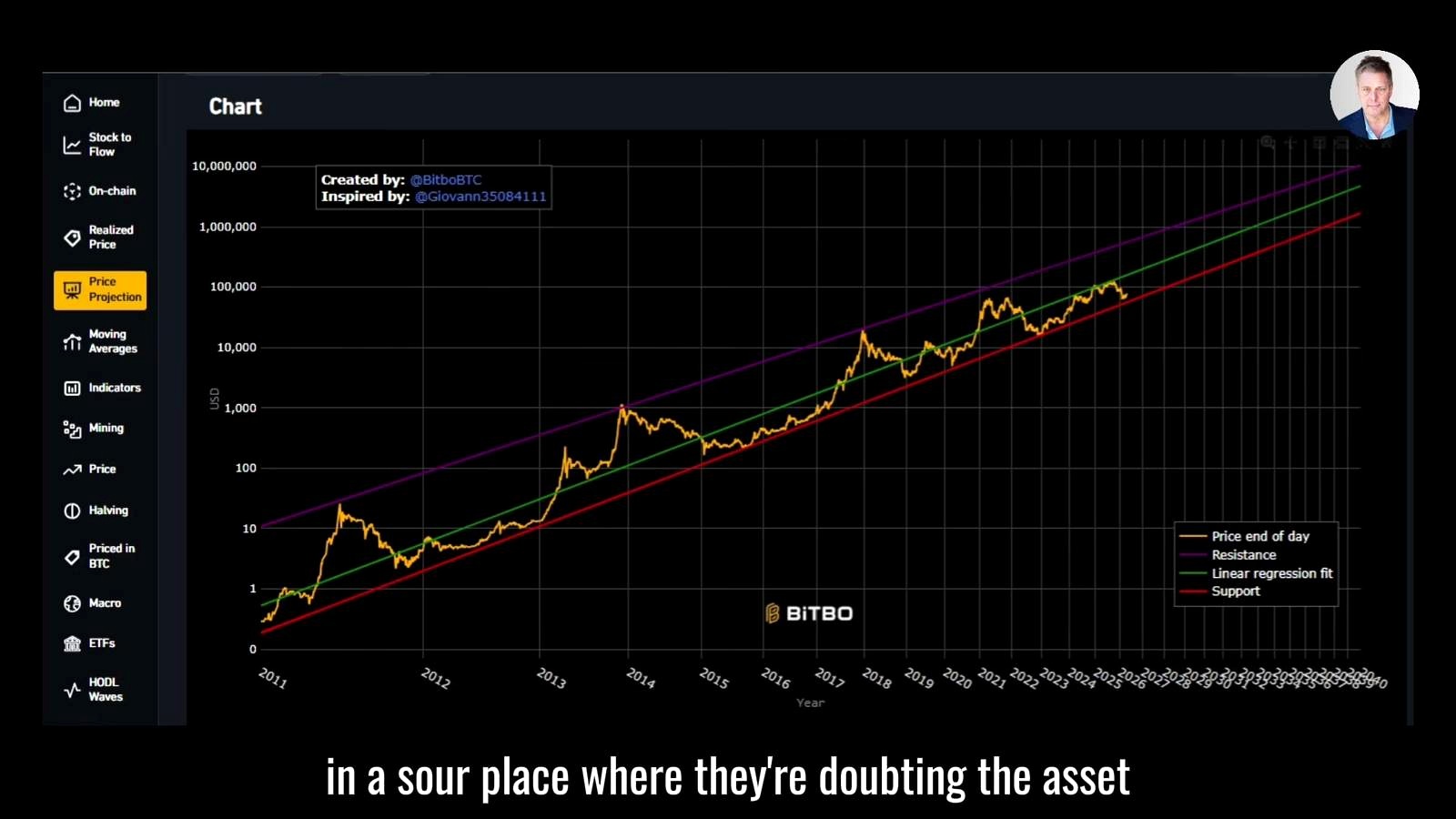Viewport: 1456px width, 819px height.
Task: Toggle Linear regression fit legend entry
Action: coord(1256,573)
